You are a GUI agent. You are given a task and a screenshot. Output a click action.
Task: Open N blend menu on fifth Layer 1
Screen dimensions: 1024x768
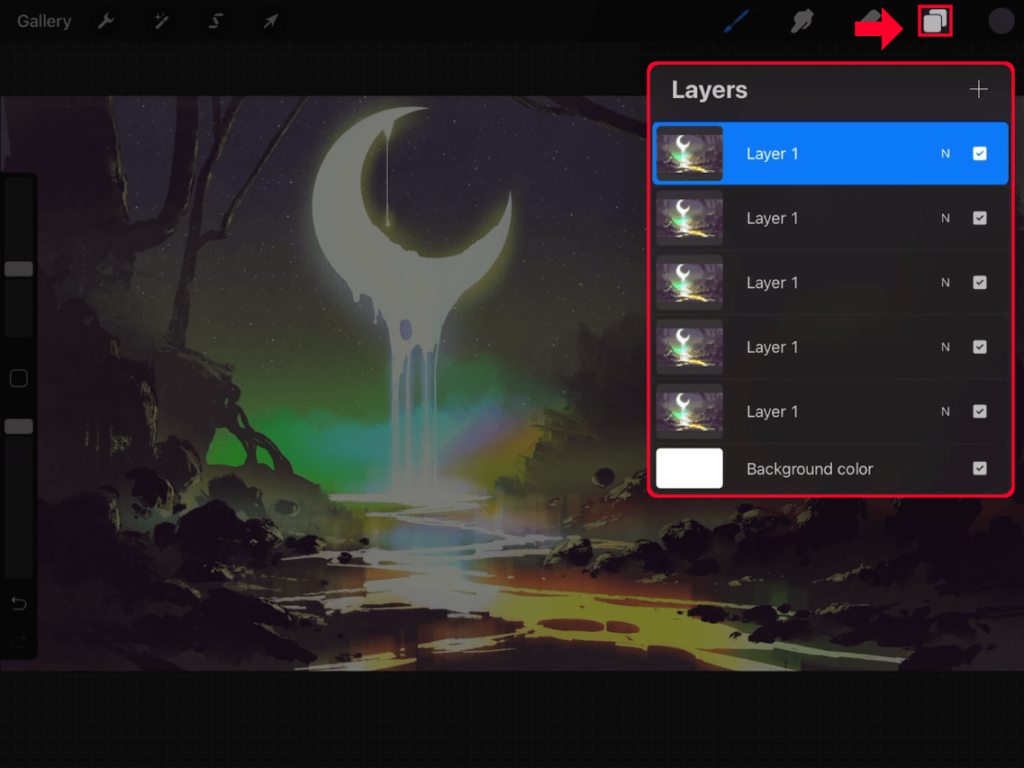[x=945, y=411]
